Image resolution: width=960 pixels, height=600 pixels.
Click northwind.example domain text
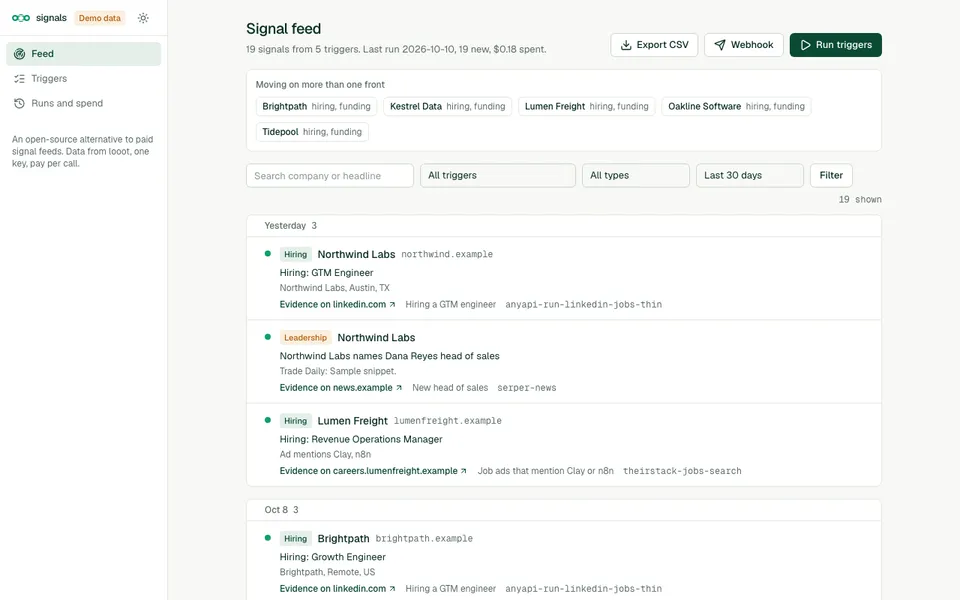(x=447, y=254)
